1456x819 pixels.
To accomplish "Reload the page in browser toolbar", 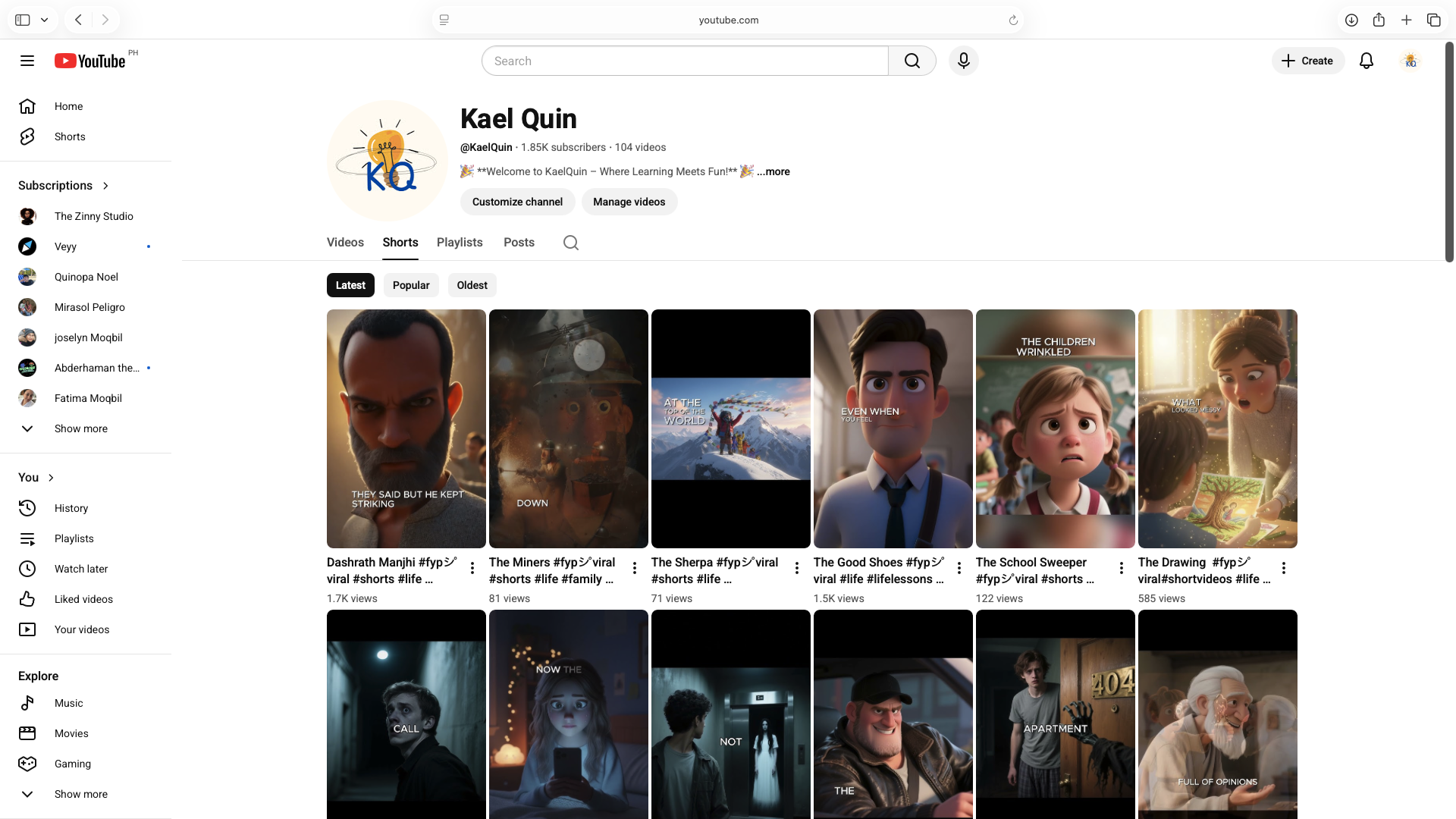I will [x=1012, y=20].
